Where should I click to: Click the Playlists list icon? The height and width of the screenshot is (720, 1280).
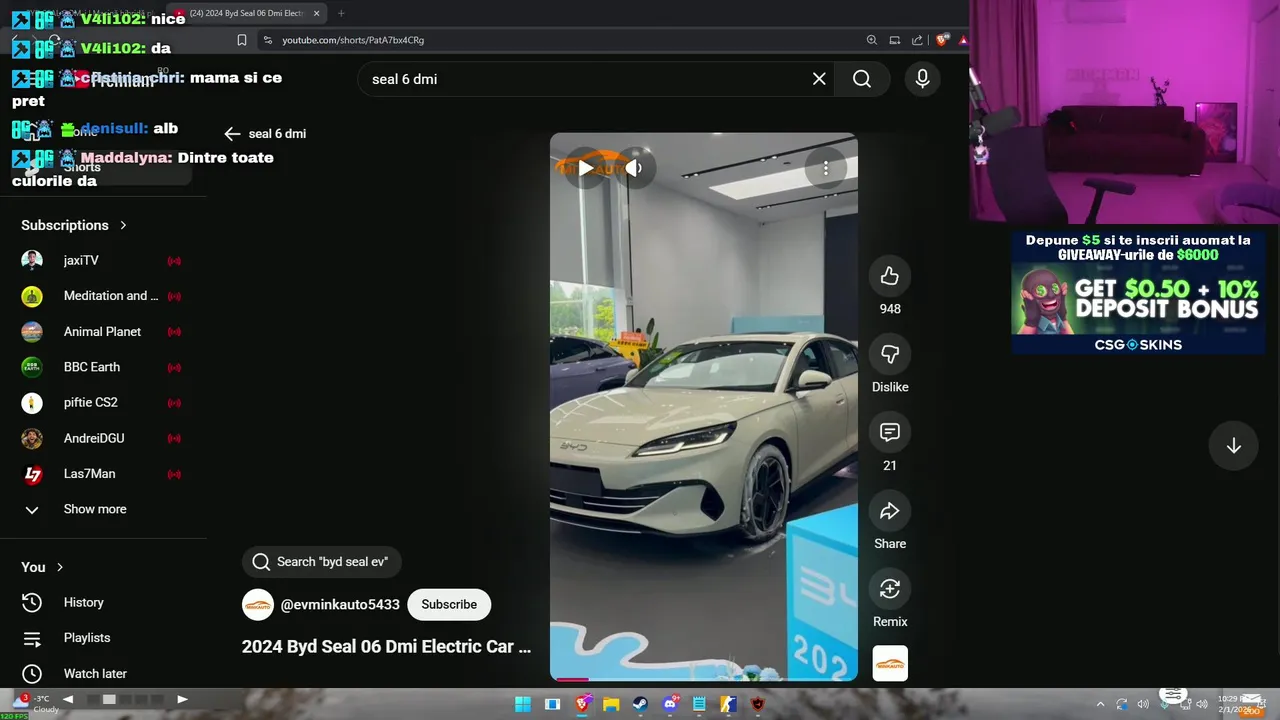pos(32,638)
